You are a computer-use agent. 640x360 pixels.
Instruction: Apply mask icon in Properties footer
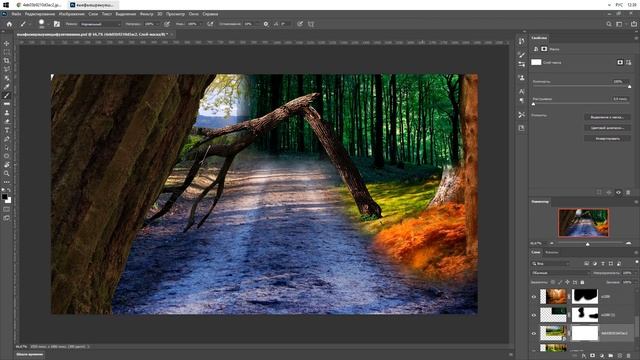coord(609,192)
